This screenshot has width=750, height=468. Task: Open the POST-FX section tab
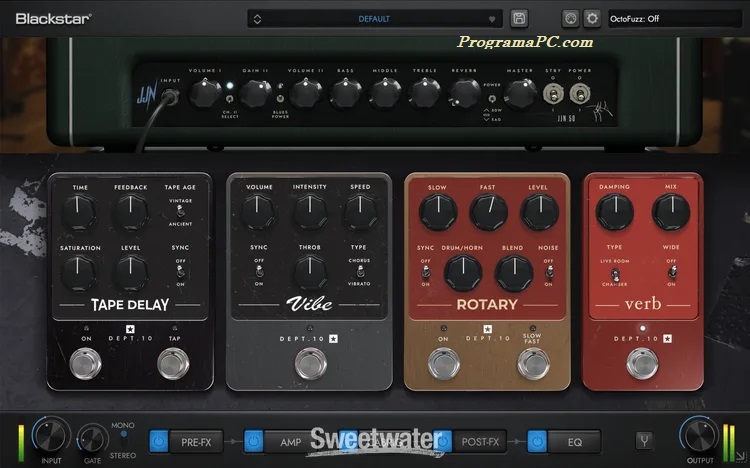[480, 442]
